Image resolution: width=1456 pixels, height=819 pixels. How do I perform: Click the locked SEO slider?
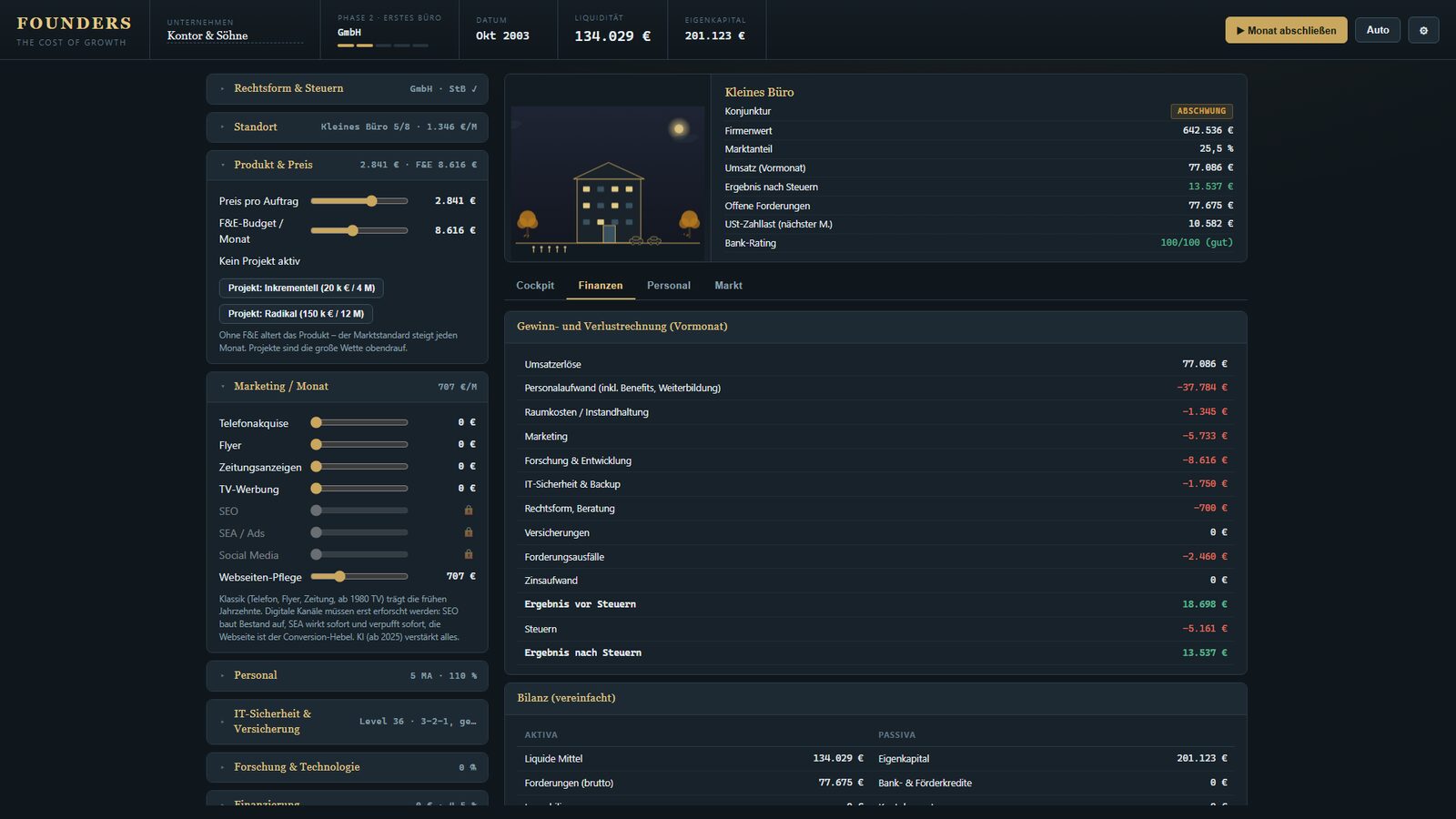359,511
